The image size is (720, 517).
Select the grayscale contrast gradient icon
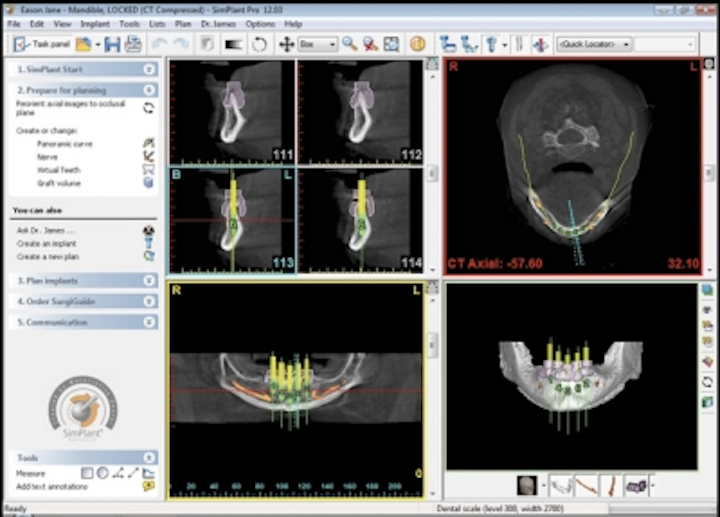point(233,44)
